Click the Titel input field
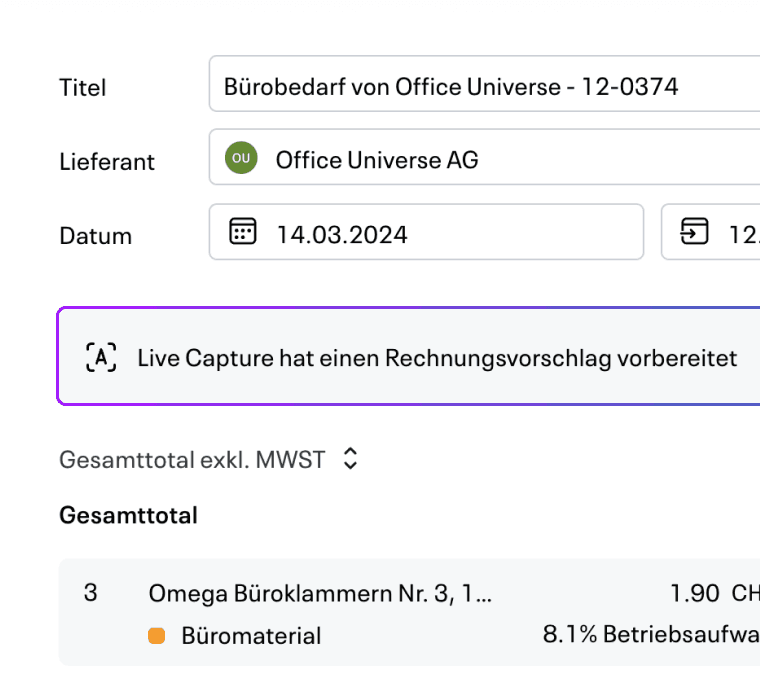 tap(485, 84)
